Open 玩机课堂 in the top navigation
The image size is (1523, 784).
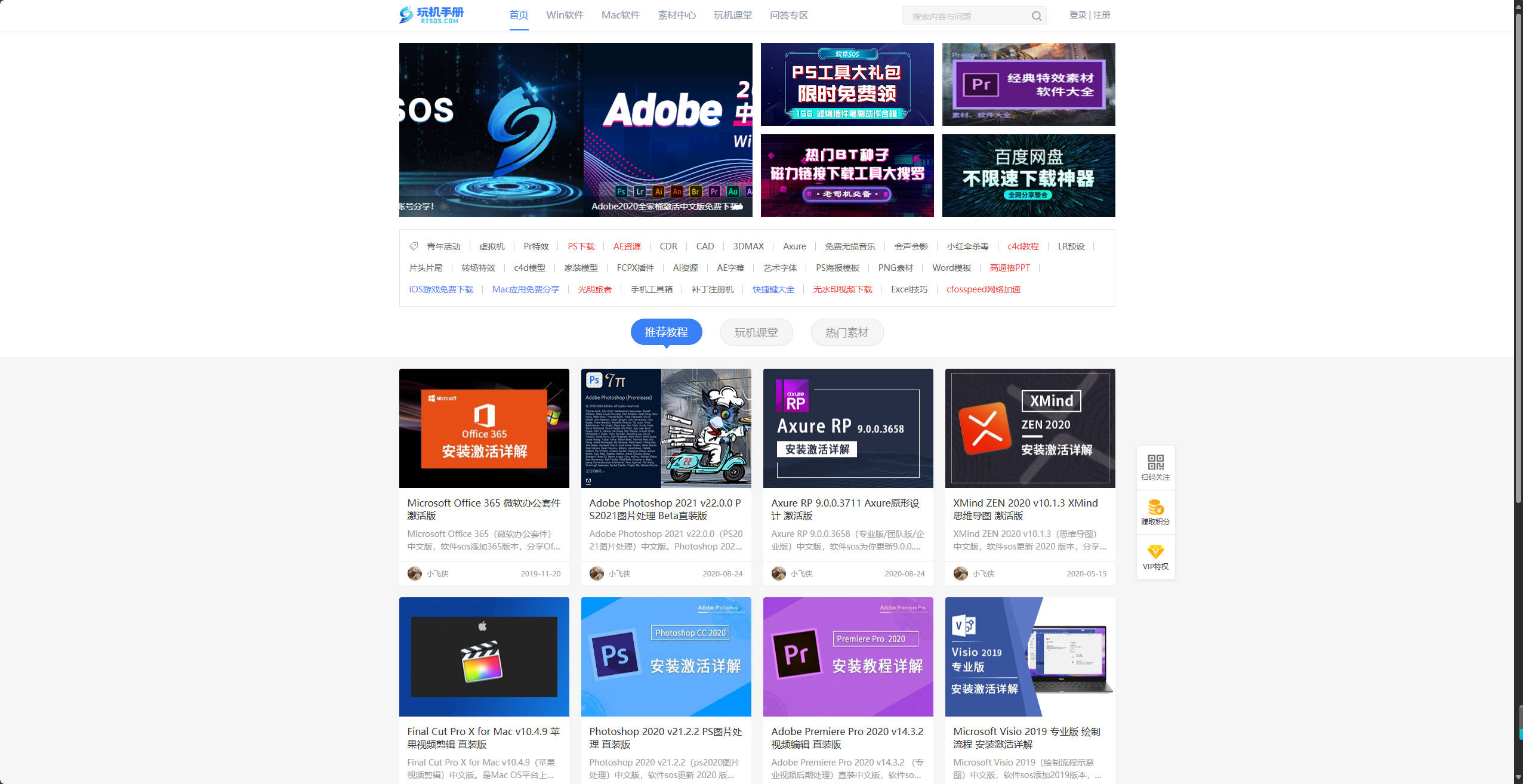[733, 15]
